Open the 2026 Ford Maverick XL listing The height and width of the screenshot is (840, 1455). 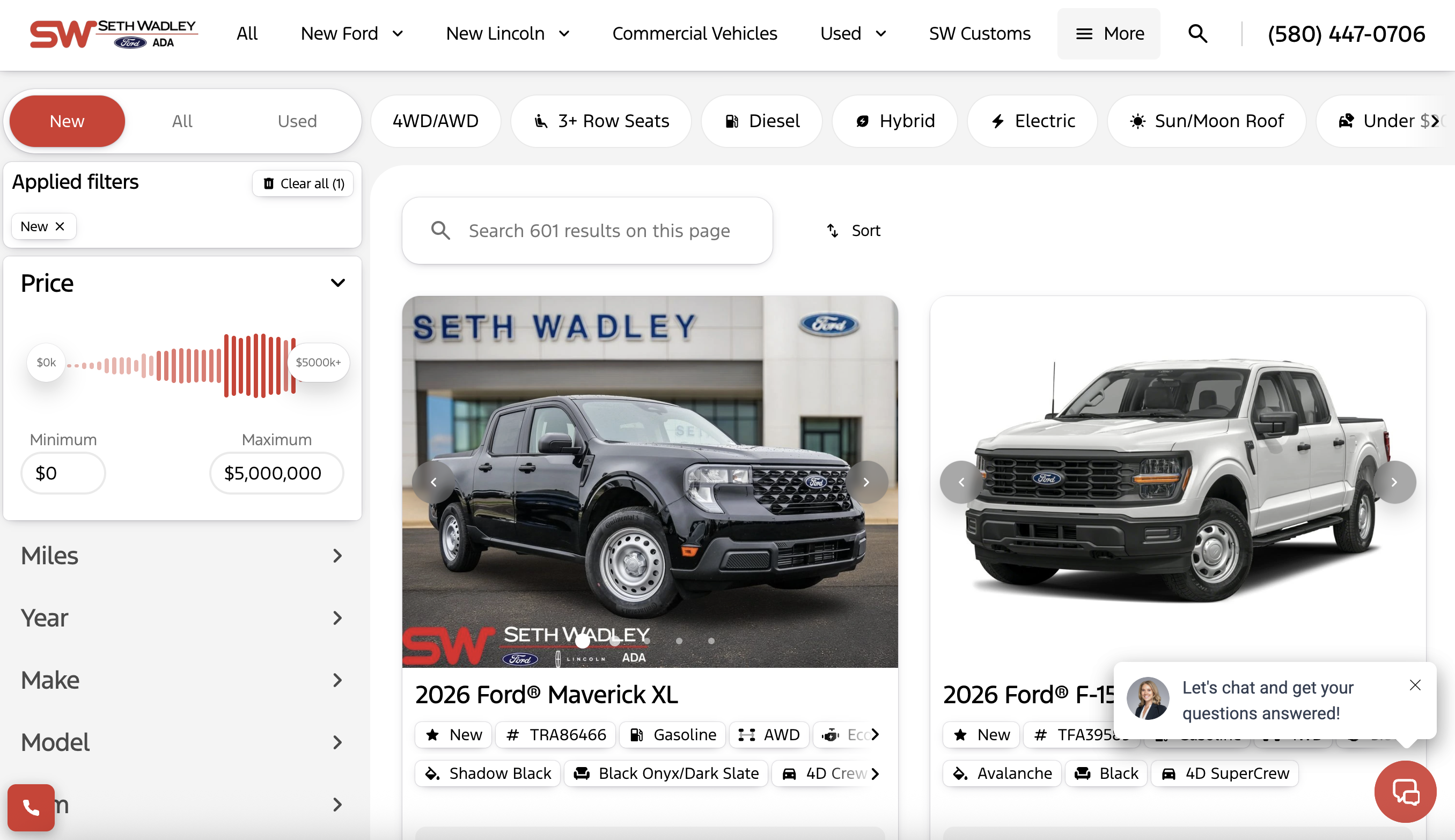point(546,695)
